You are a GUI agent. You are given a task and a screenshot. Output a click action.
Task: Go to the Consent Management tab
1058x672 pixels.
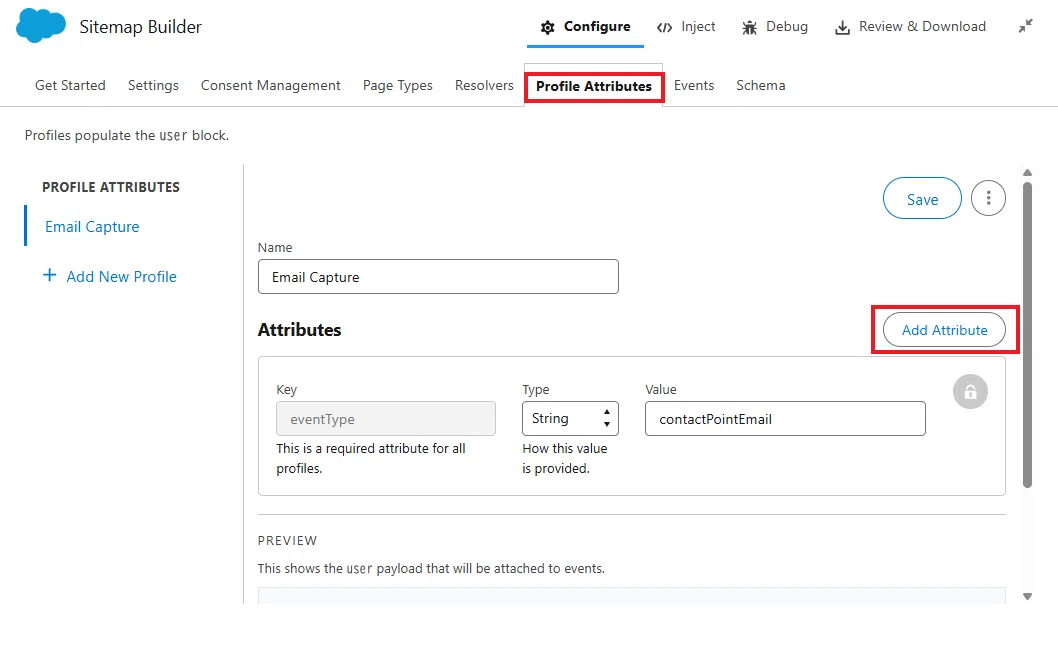point(271,86)
